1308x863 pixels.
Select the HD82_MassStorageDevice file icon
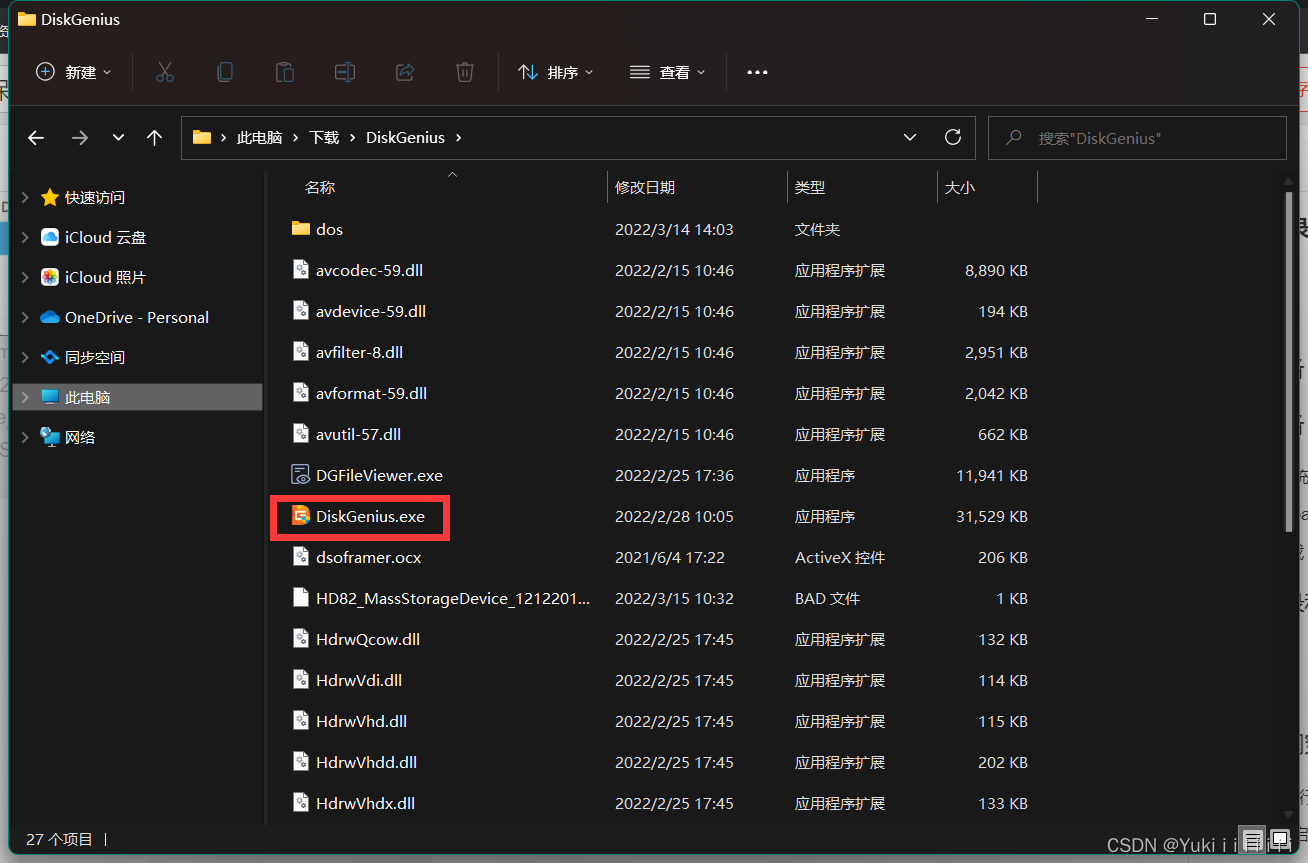[x=301, y=598]
